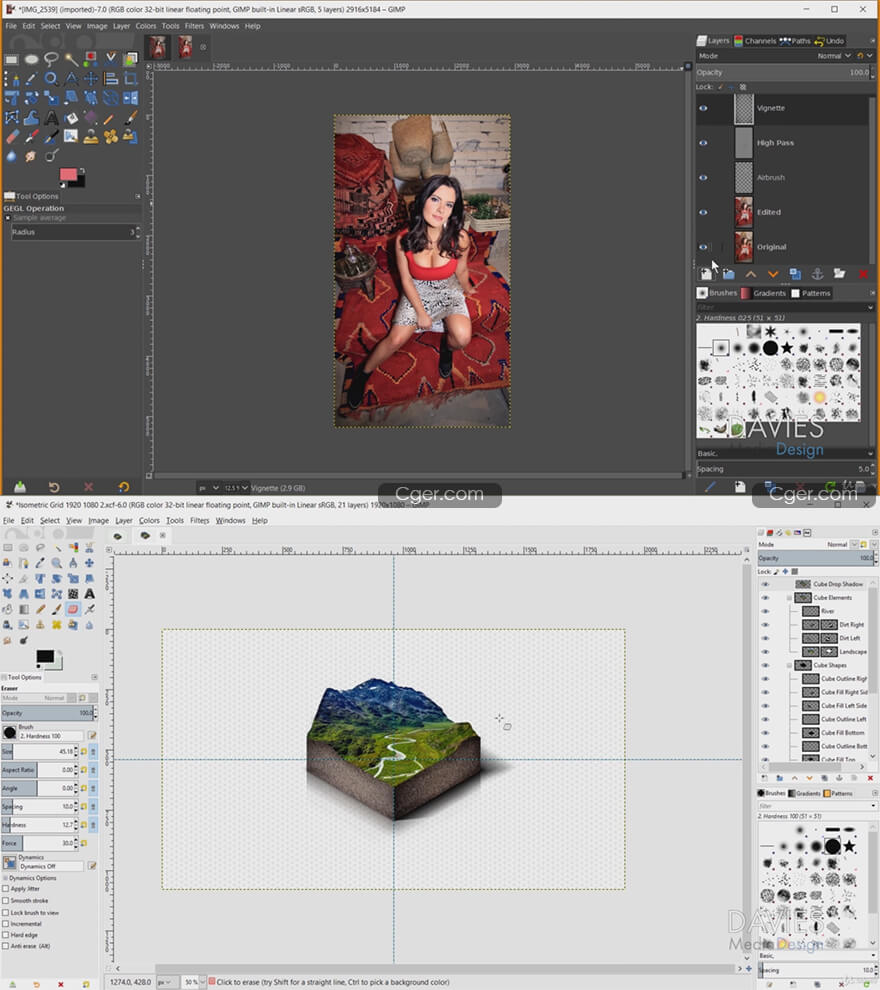Viewport: 880px width, 990px height.
Task: Expand Dynamics Options section
Action: tap(5, 878)
